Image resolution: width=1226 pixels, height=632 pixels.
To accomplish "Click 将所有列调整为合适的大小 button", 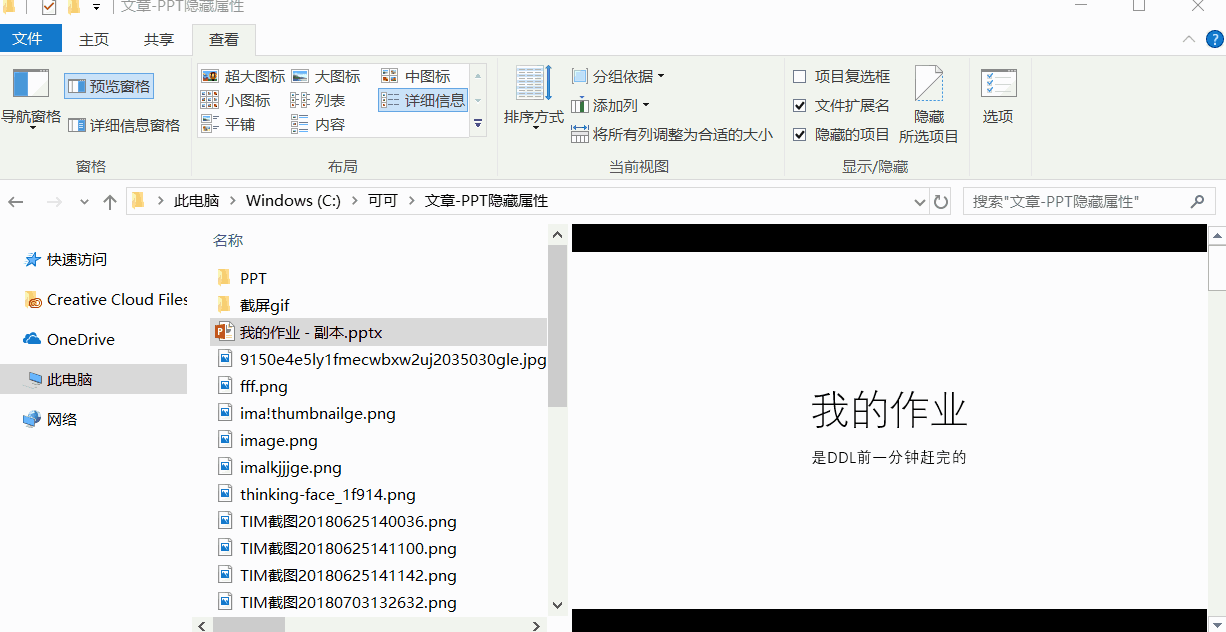I will click(672, 134).
